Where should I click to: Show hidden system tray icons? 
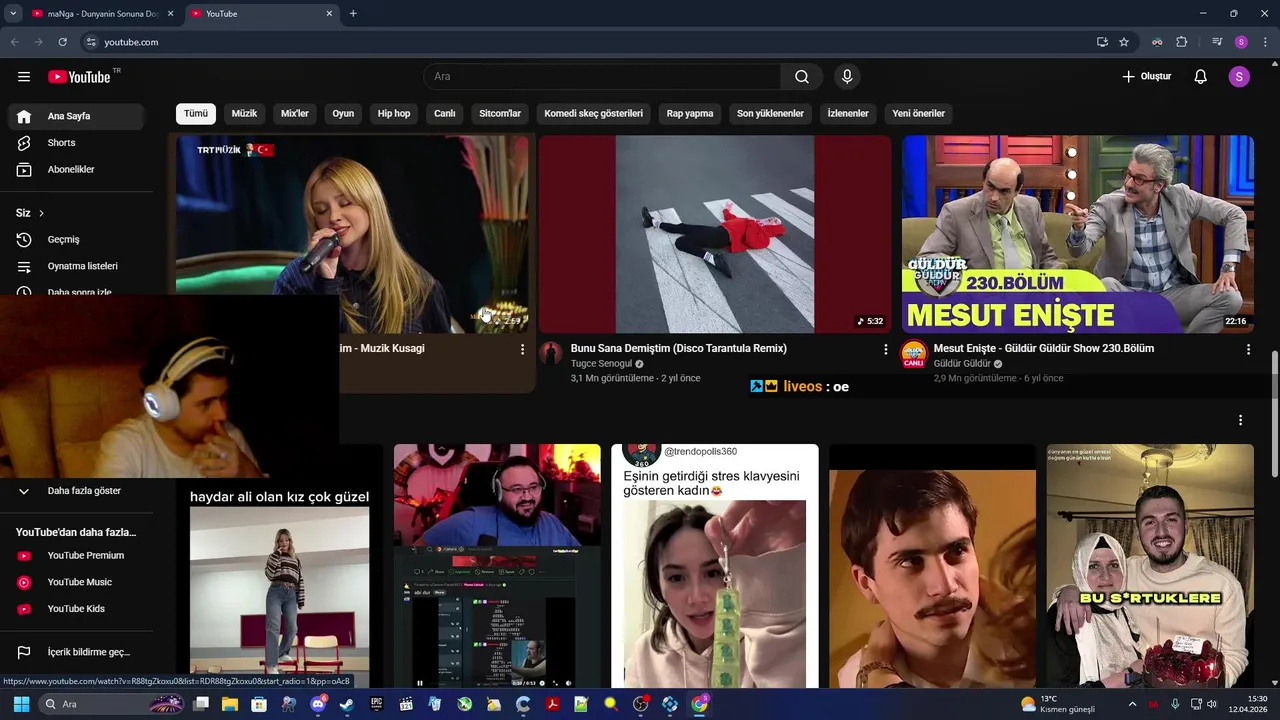[x=1132, y=704]
